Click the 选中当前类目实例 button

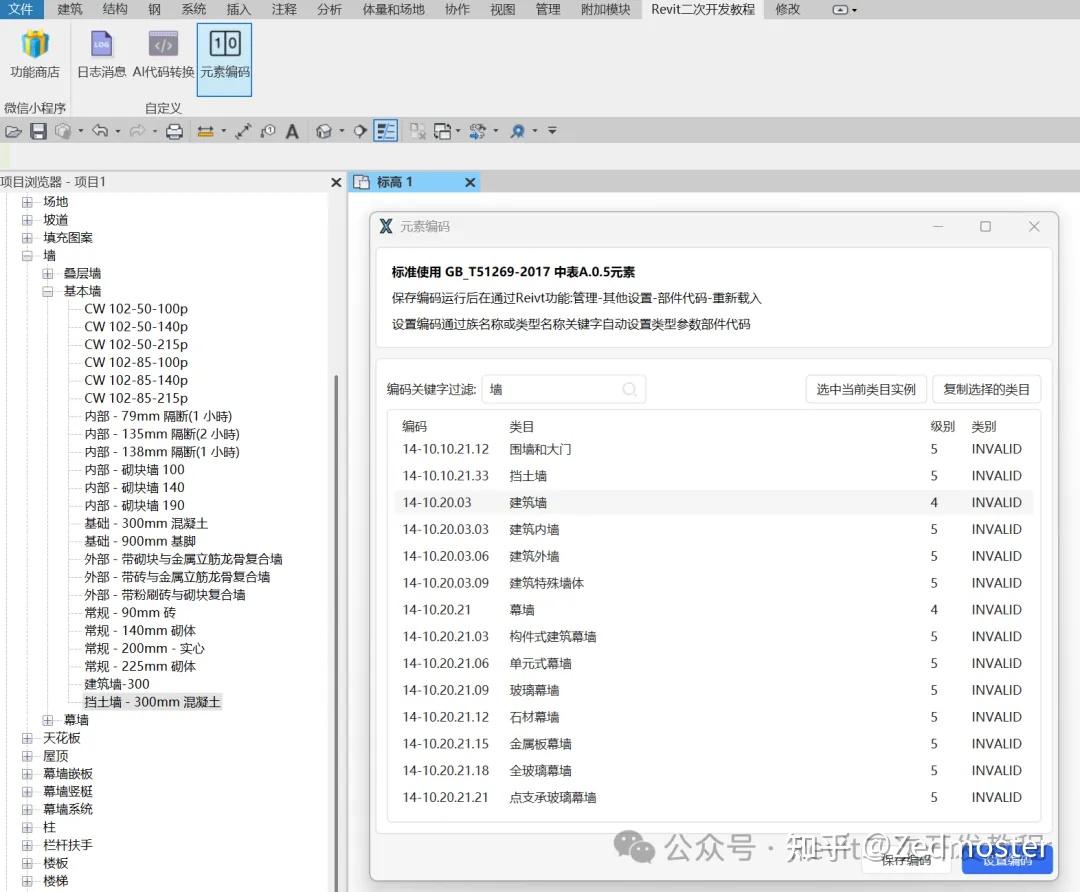[866, 389]
